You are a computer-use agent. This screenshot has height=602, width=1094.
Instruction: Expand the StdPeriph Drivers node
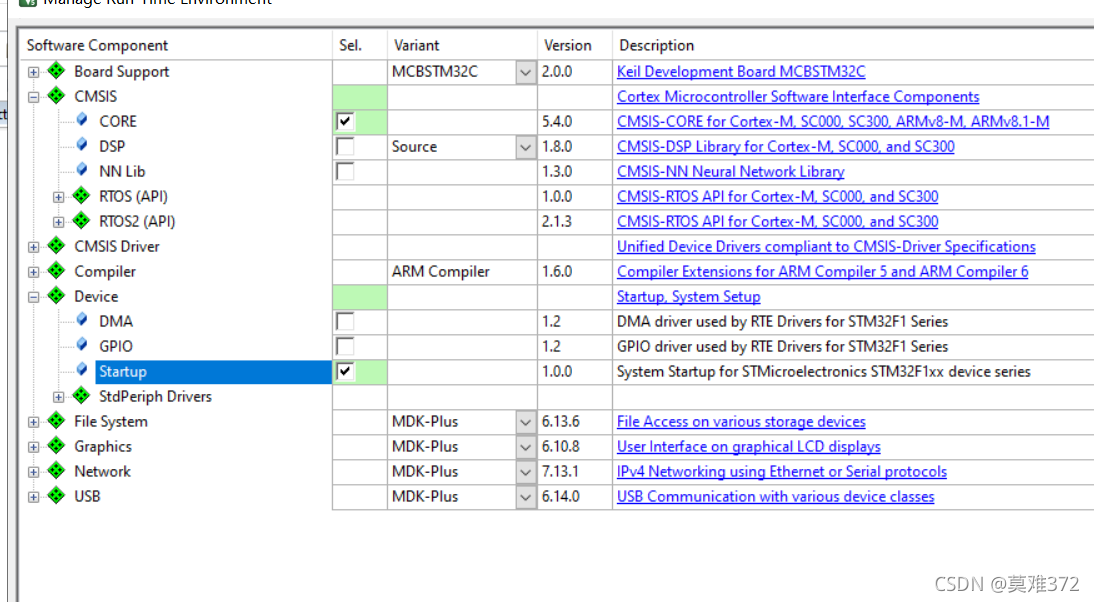(59, 398)
